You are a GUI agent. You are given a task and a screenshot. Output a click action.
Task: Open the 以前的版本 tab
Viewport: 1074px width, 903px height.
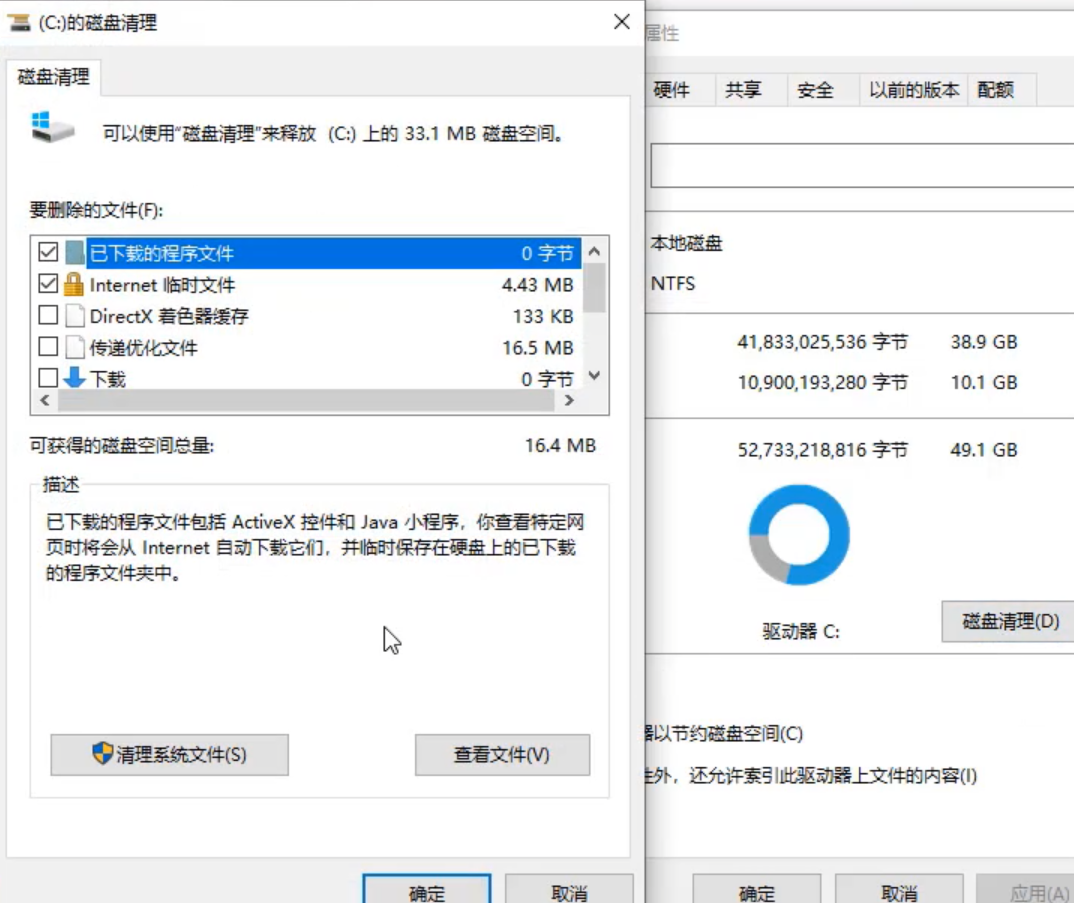[x=913, y=89]
